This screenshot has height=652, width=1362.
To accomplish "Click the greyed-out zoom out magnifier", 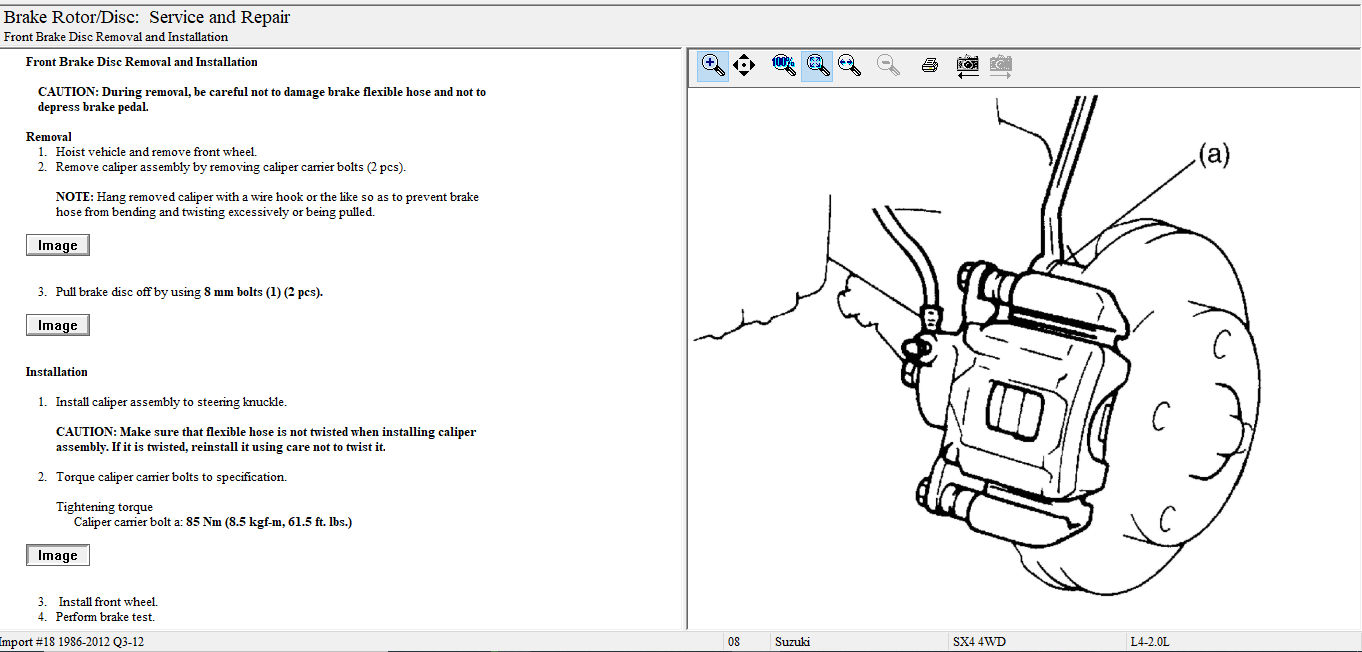I will coord(887,66).
